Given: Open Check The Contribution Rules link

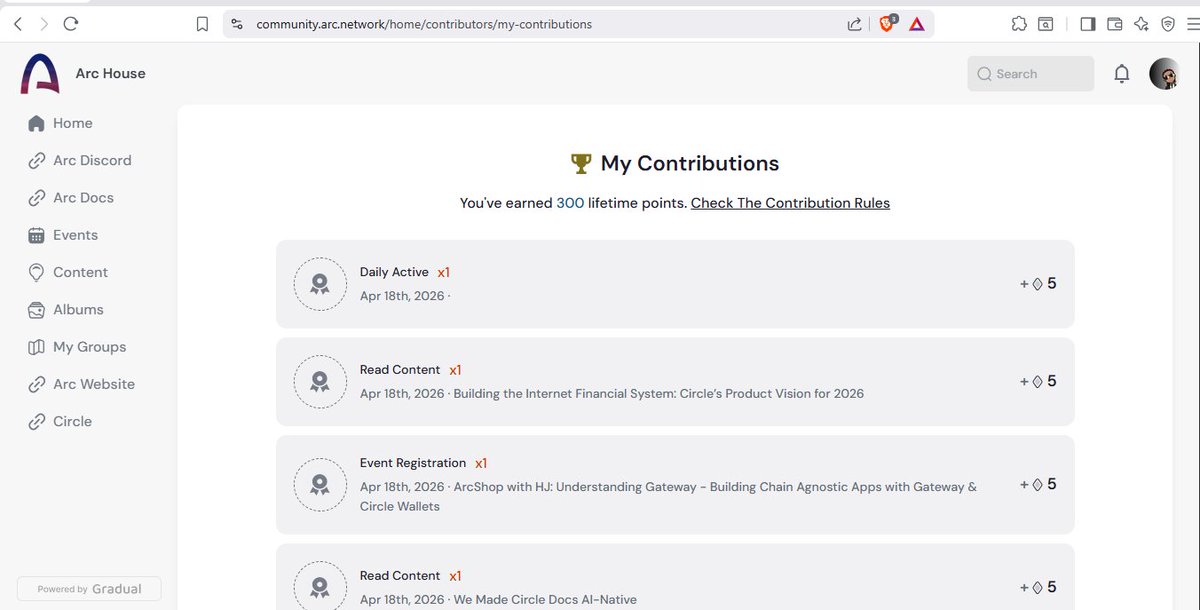Looking at the screenshot, I should 790,203.
